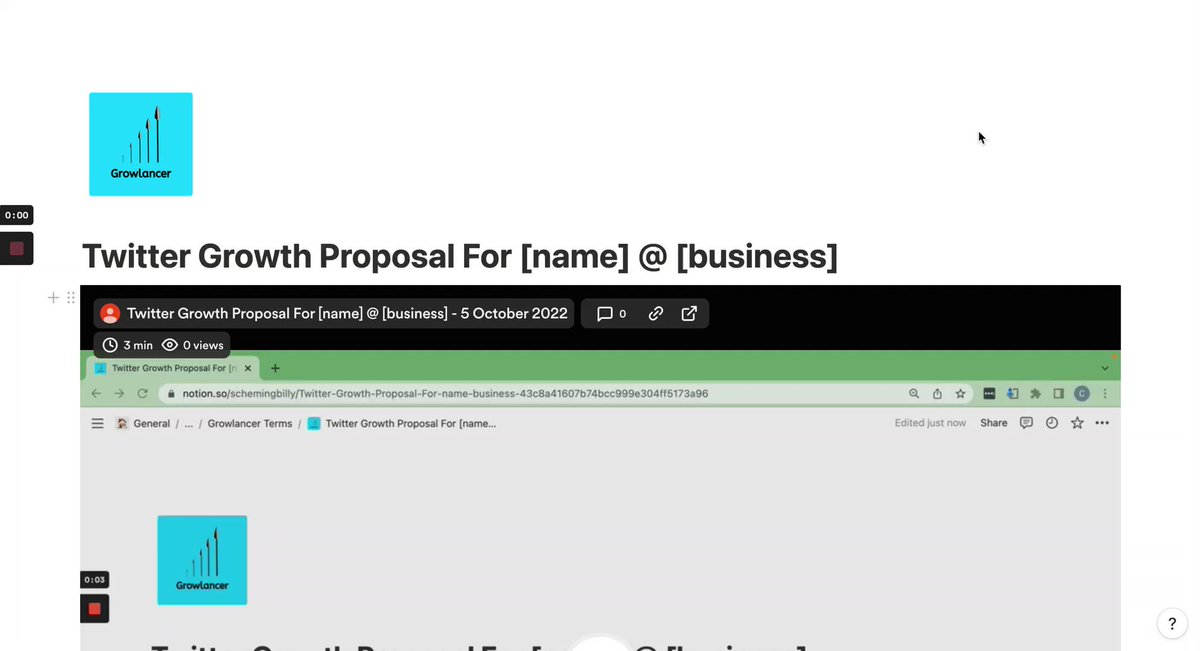Favorite the page with Notion star icon
The width and height of the screenshot is (1200, 651).
(x=1077, y=423)
